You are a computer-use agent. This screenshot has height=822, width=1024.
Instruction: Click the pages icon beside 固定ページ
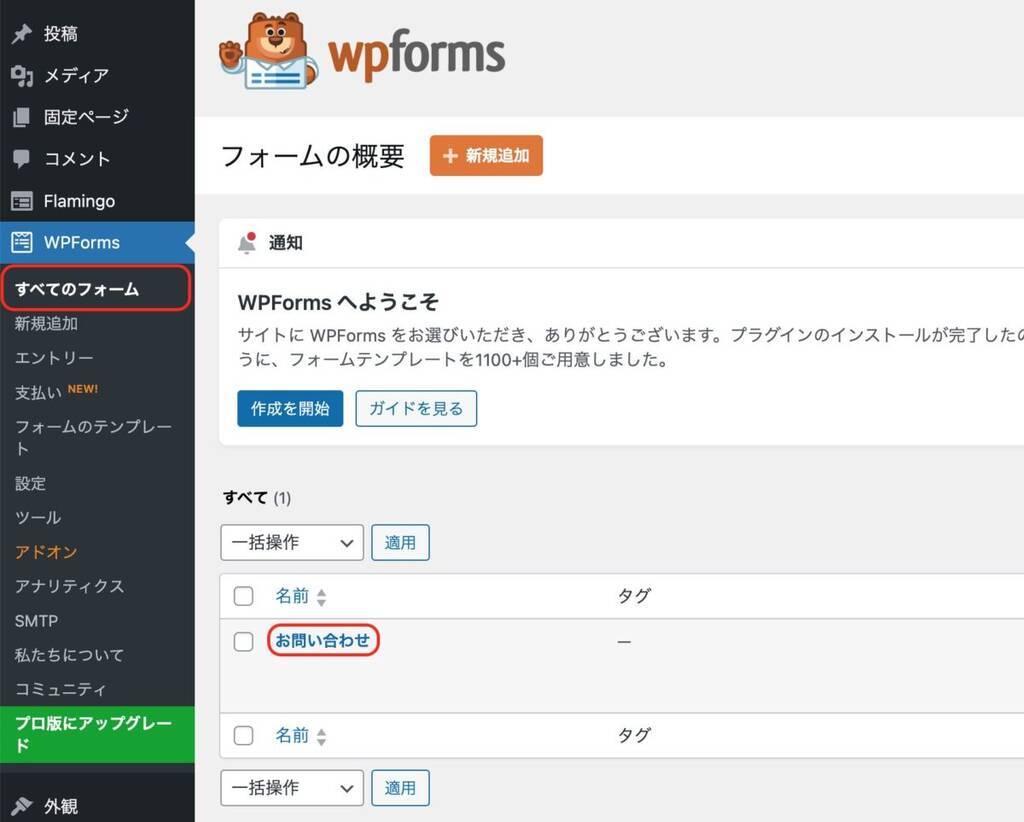pyautogui.click(x=22, y=118)
